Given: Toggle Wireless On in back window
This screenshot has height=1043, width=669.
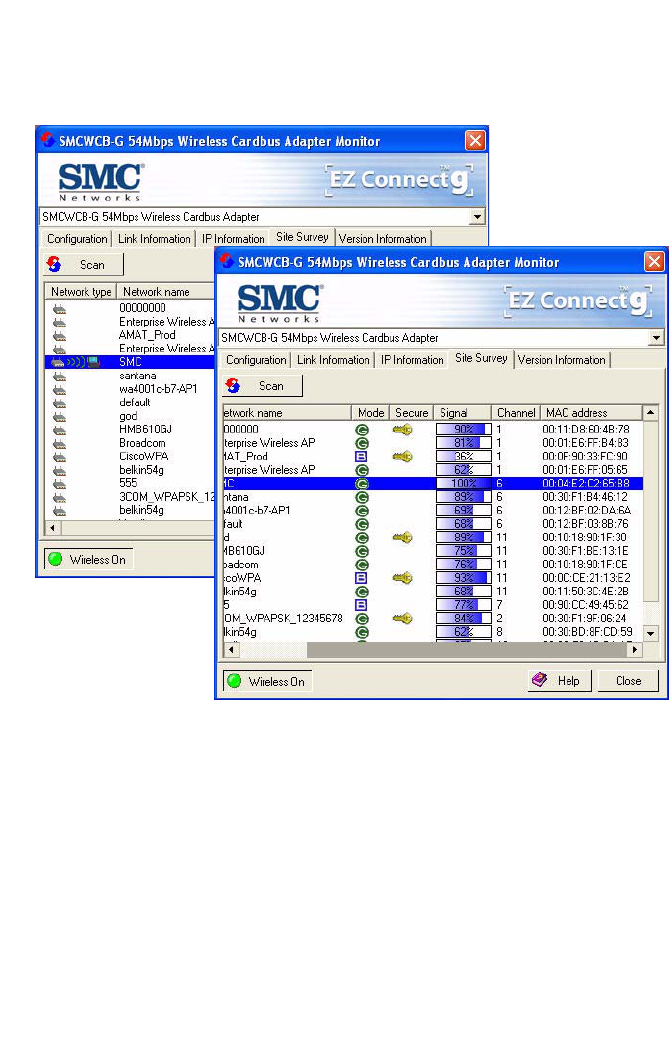Looking at the screenshot, I should (x=88, y=559).
